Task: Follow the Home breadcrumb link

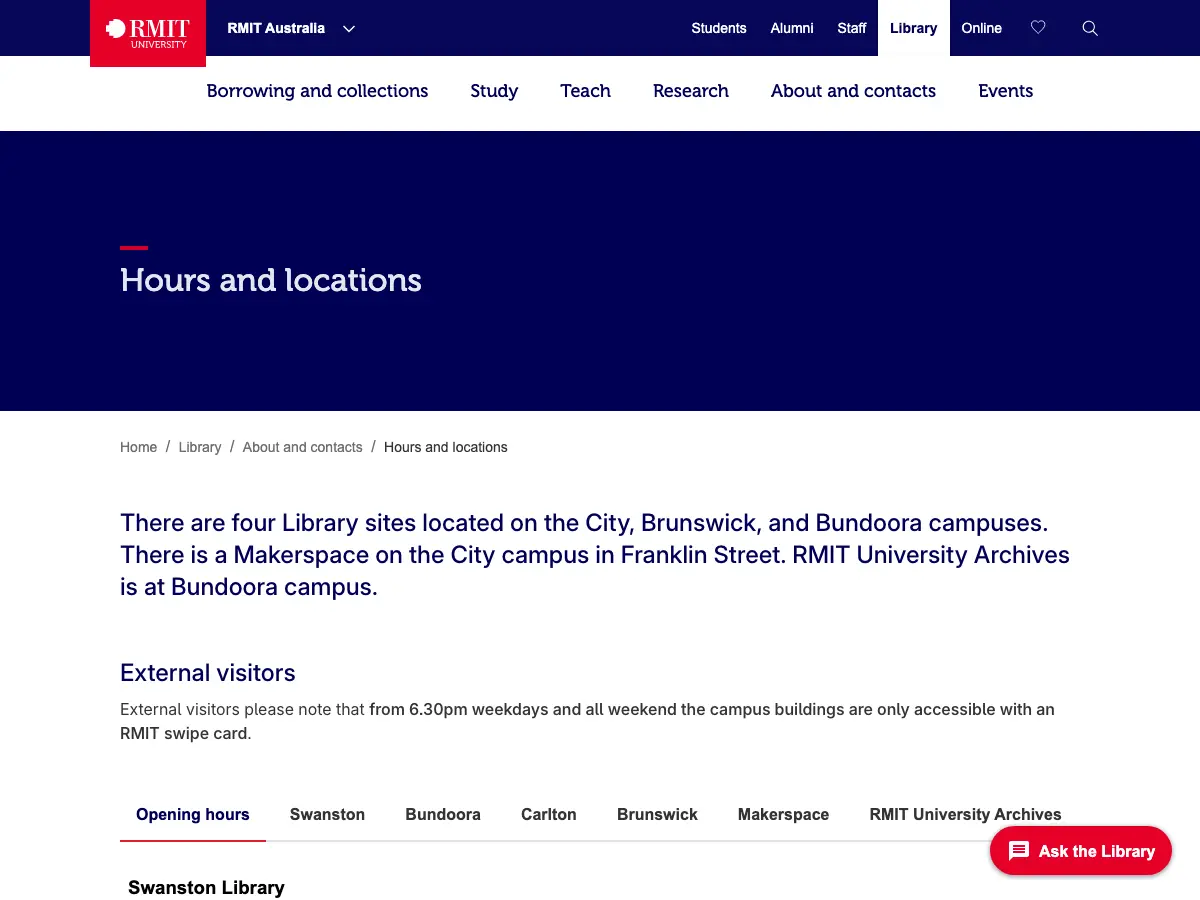Action: (x=138, y=447)
